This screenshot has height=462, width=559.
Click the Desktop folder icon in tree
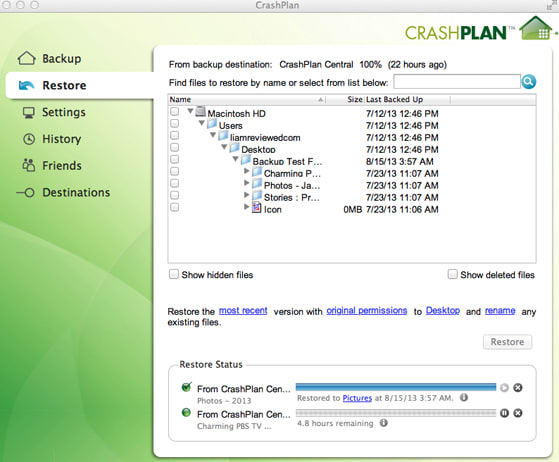point(235,148)
